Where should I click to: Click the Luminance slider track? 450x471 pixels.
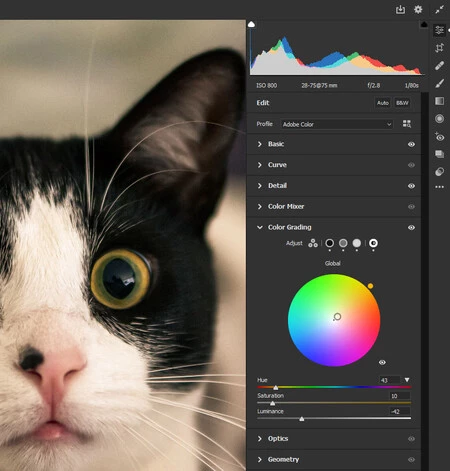tap(334, 418)
